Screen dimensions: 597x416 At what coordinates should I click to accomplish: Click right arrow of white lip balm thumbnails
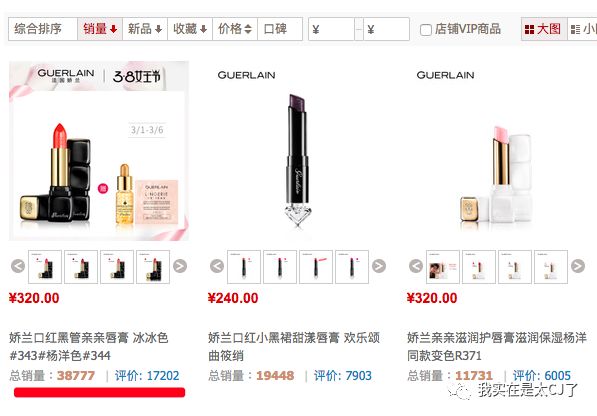coord(578,266)
